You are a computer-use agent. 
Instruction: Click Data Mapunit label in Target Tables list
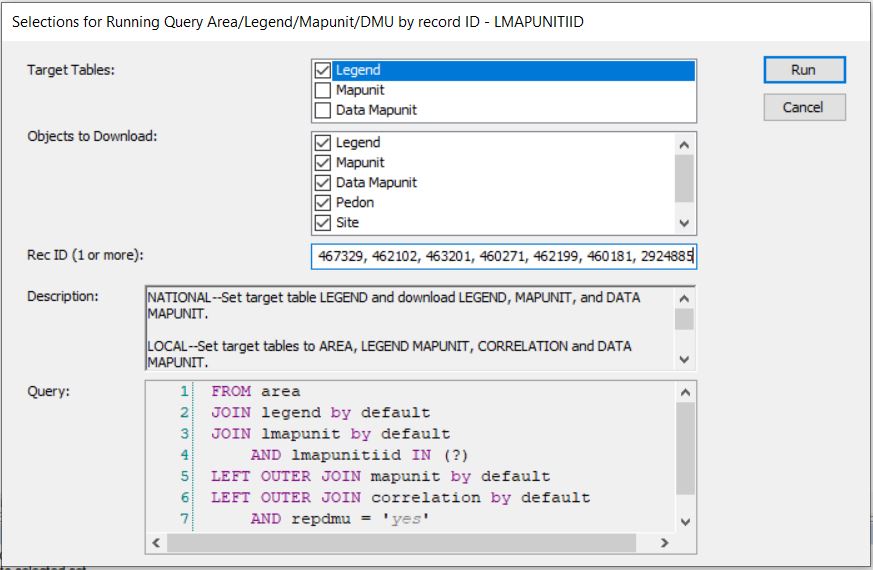pos(376,110)
